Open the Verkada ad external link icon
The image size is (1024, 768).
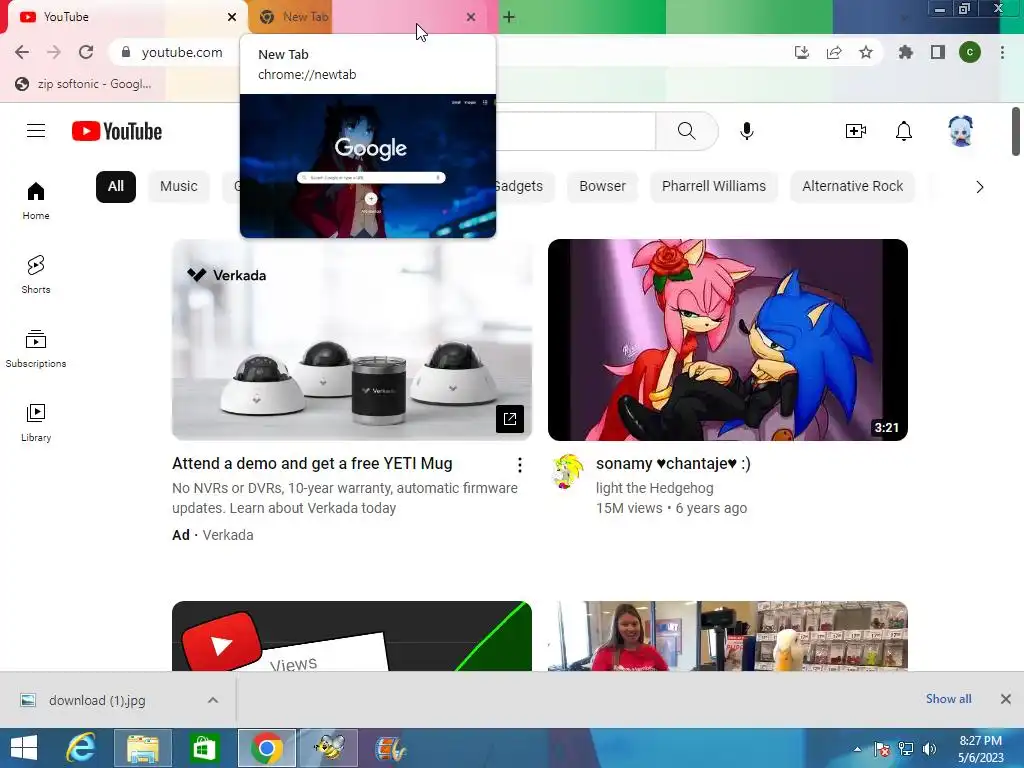(x=510, y=419)
